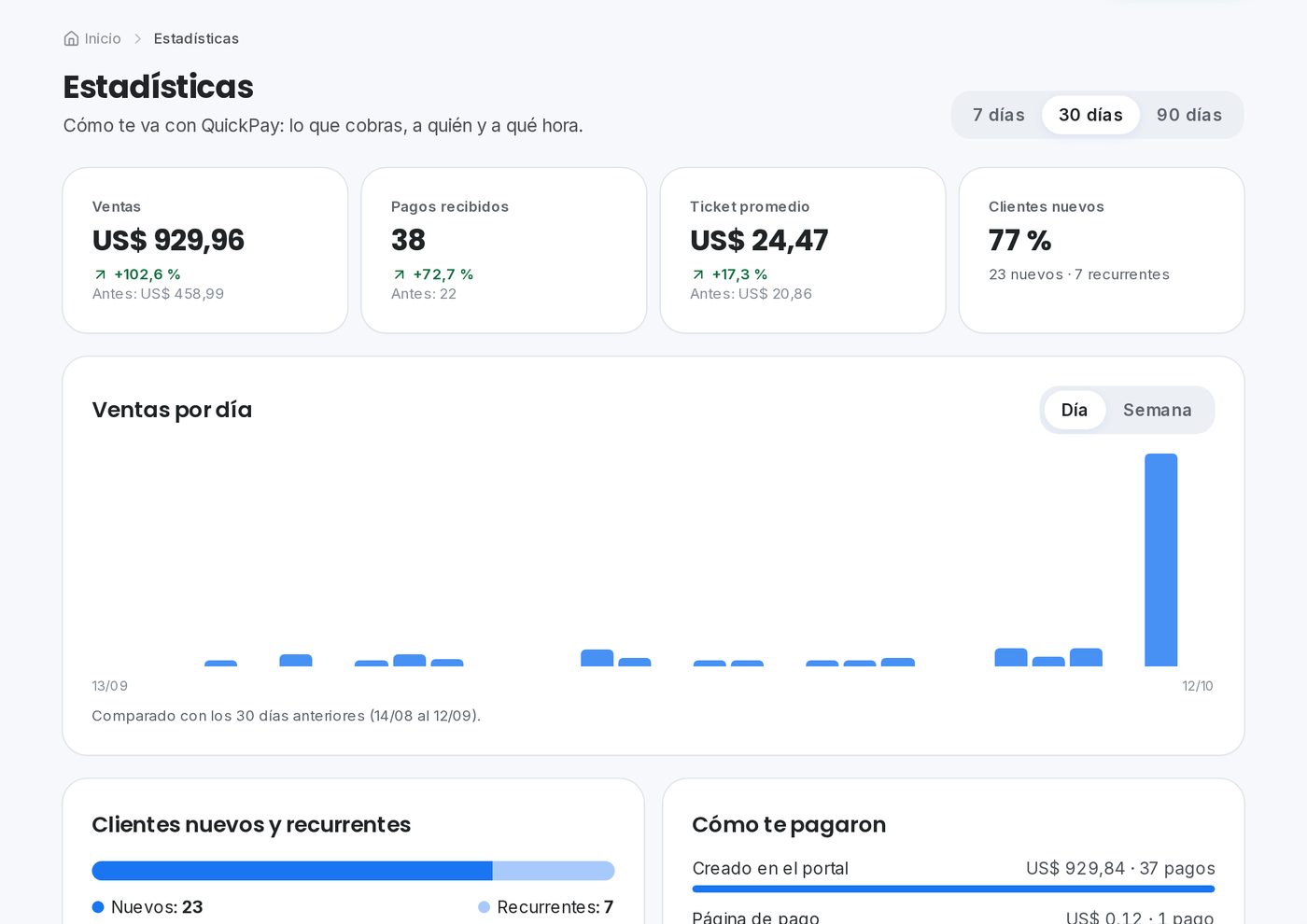Click the text "Antes: 22"

point(424,294)
